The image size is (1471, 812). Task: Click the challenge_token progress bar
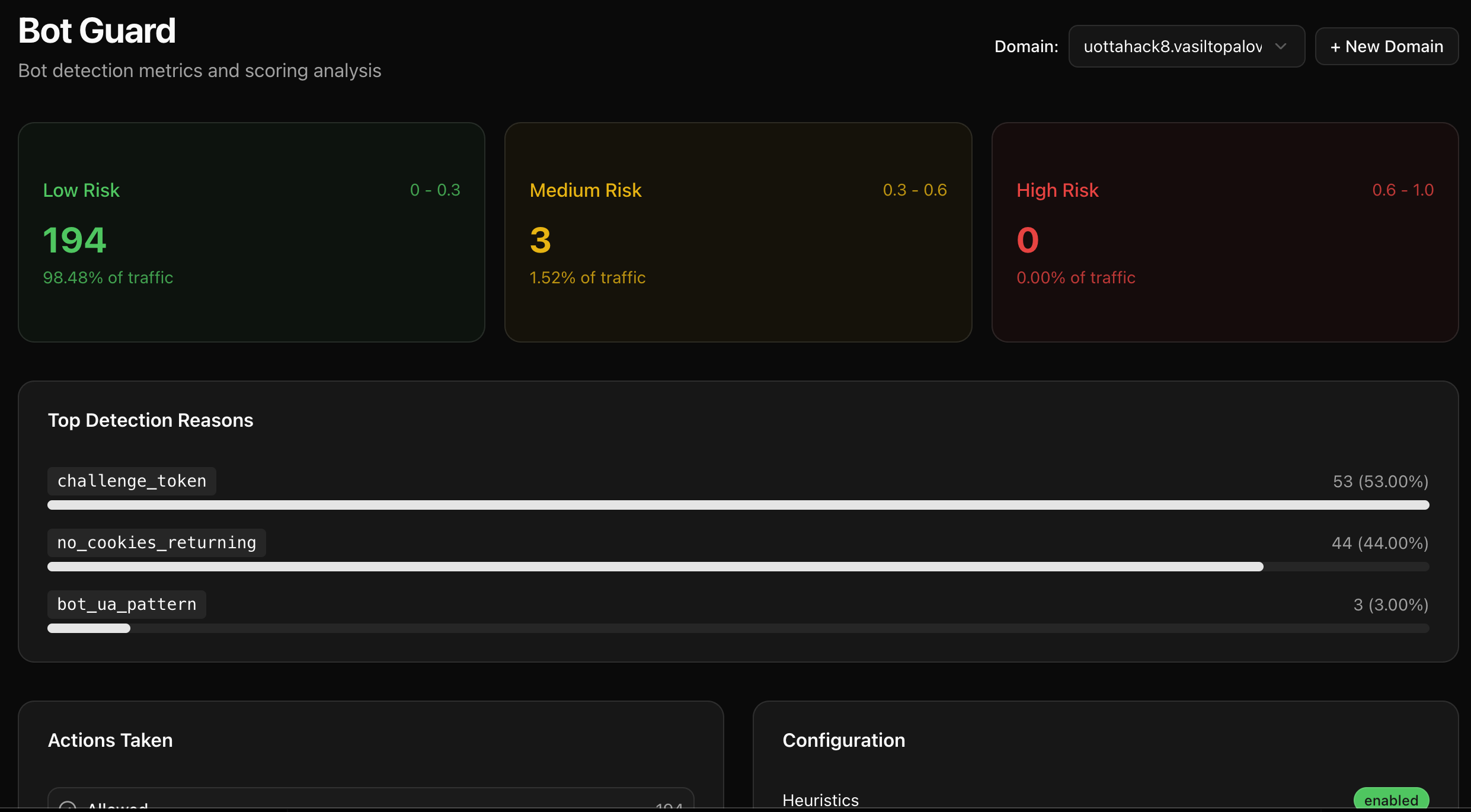point(738,505)
